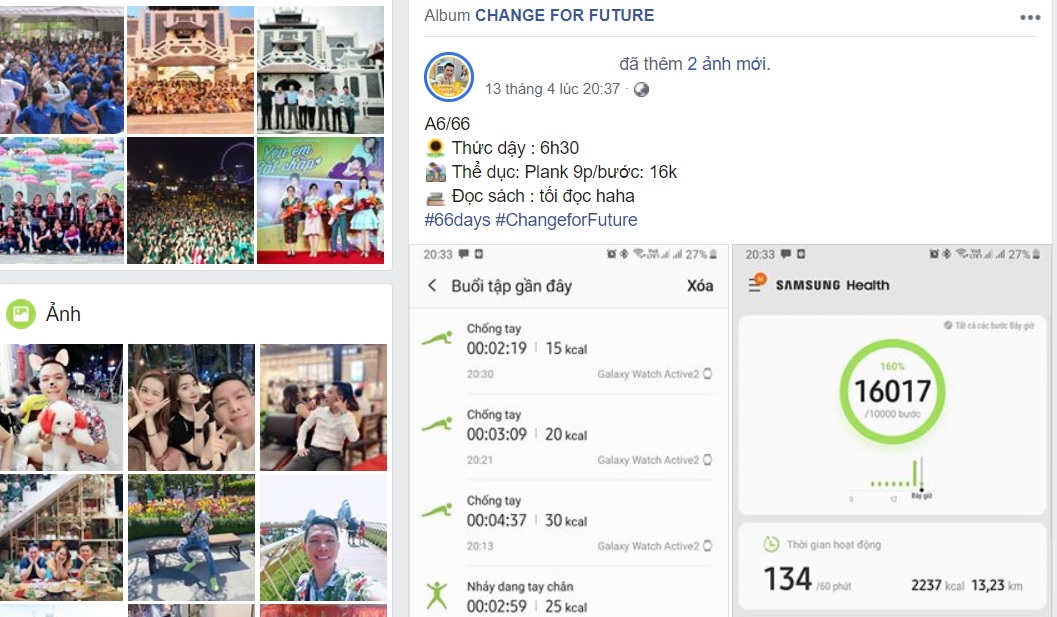Open the blue-shirt crowd group photo thumbnail

point(62,69)
